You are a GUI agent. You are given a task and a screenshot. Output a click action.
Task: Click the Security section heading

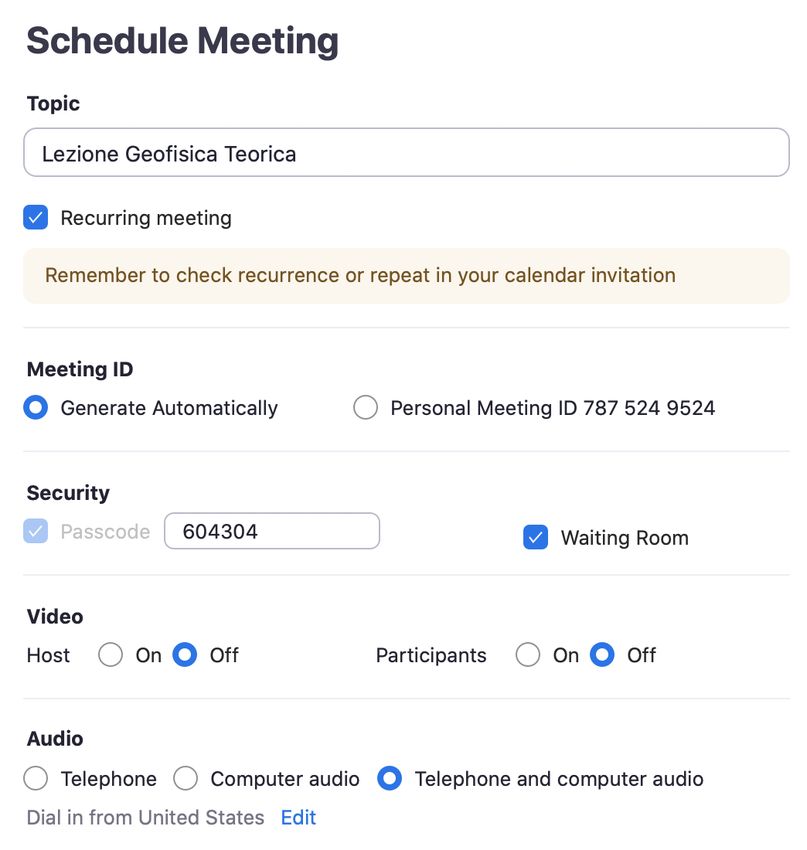pos(68,492)
